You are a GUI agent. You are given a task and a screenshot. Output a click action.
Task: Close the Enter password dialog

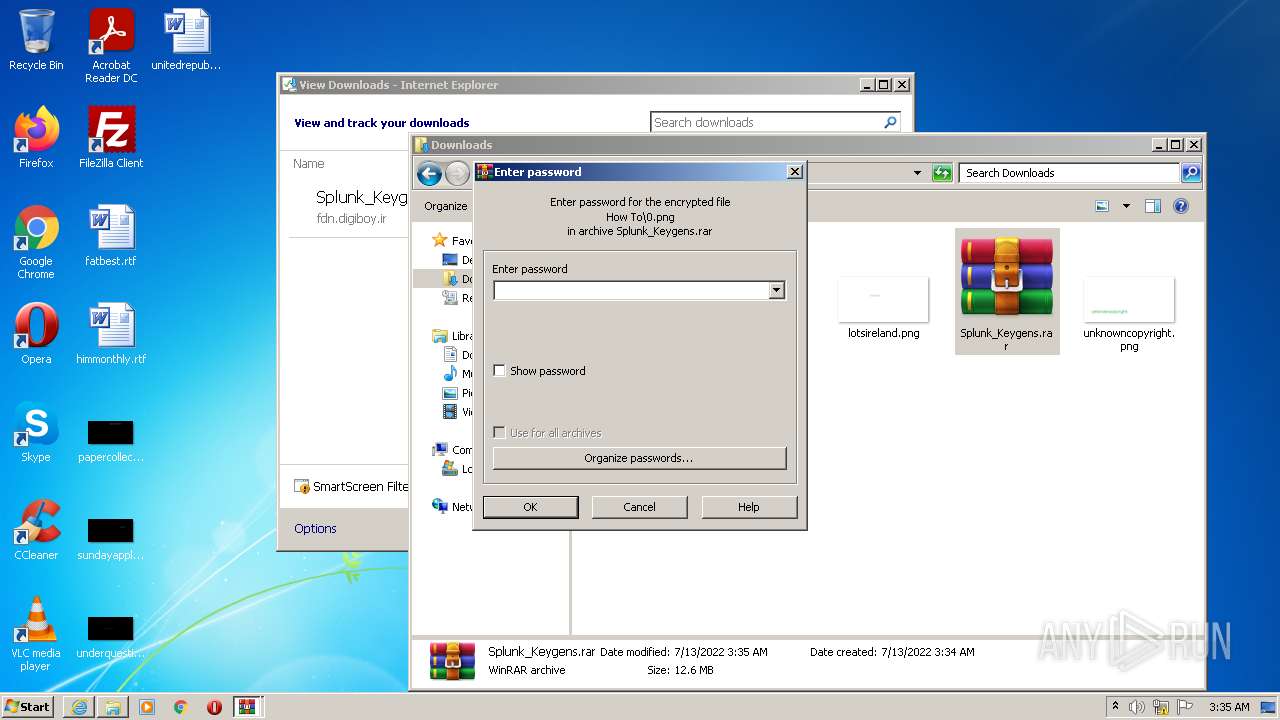(x=795, y=172)
